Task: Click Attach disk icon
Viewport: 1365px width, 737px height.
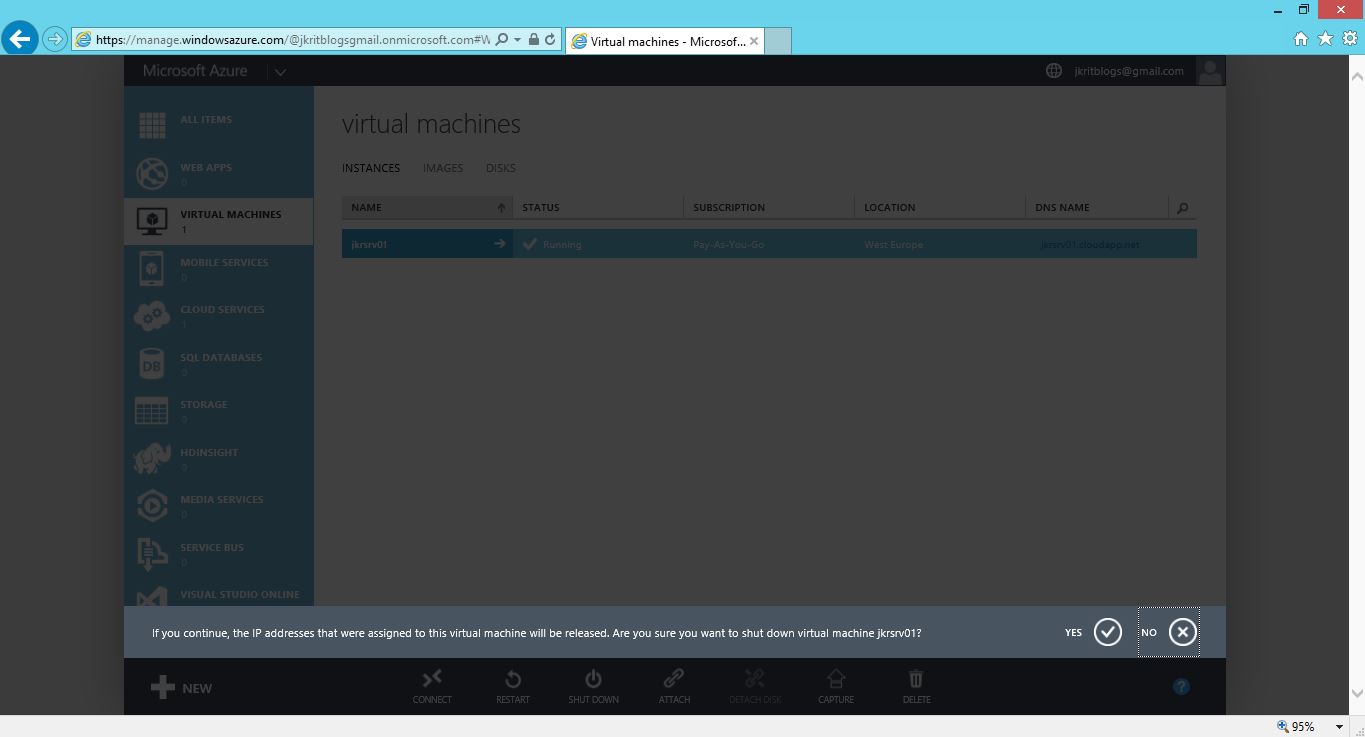Action: (674, 679)
